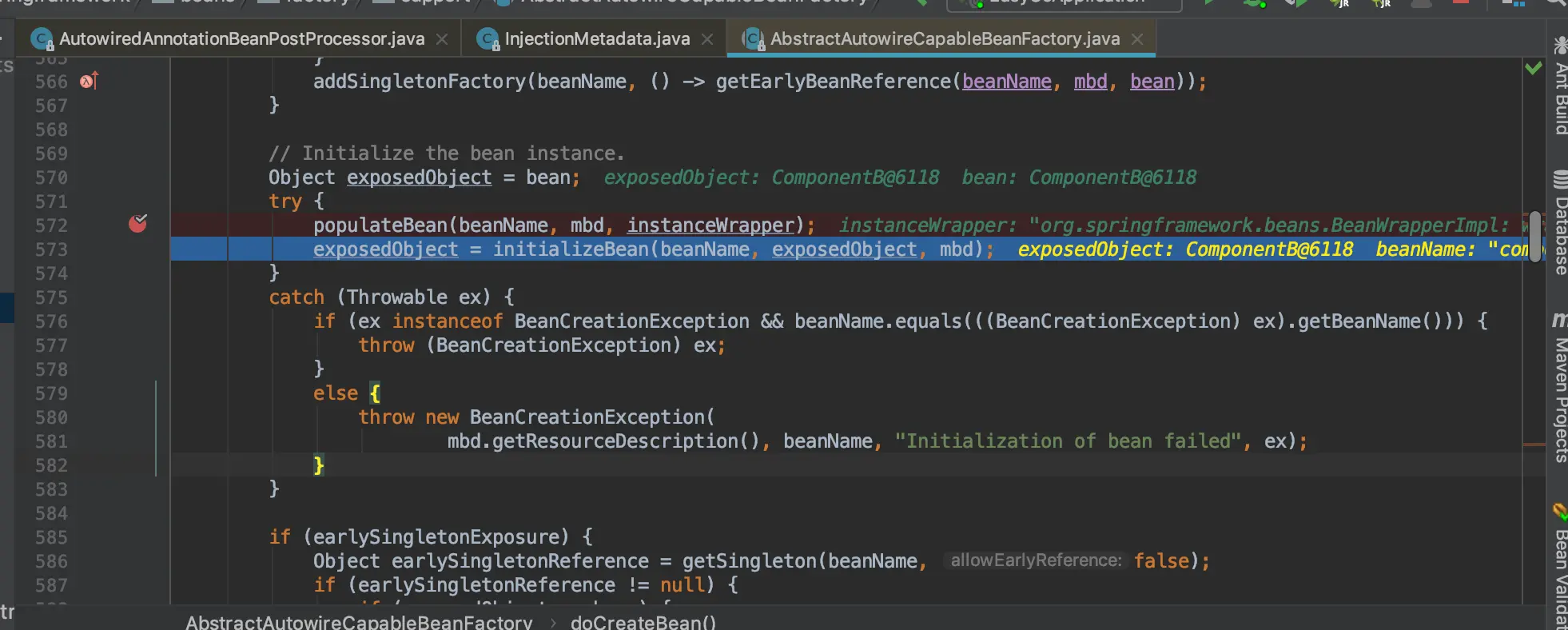Screen dimensions: 1568x630
Task: Close the AutowiredAnnotationBeanPostProcessor.java tab
Action: click(442, 39)
